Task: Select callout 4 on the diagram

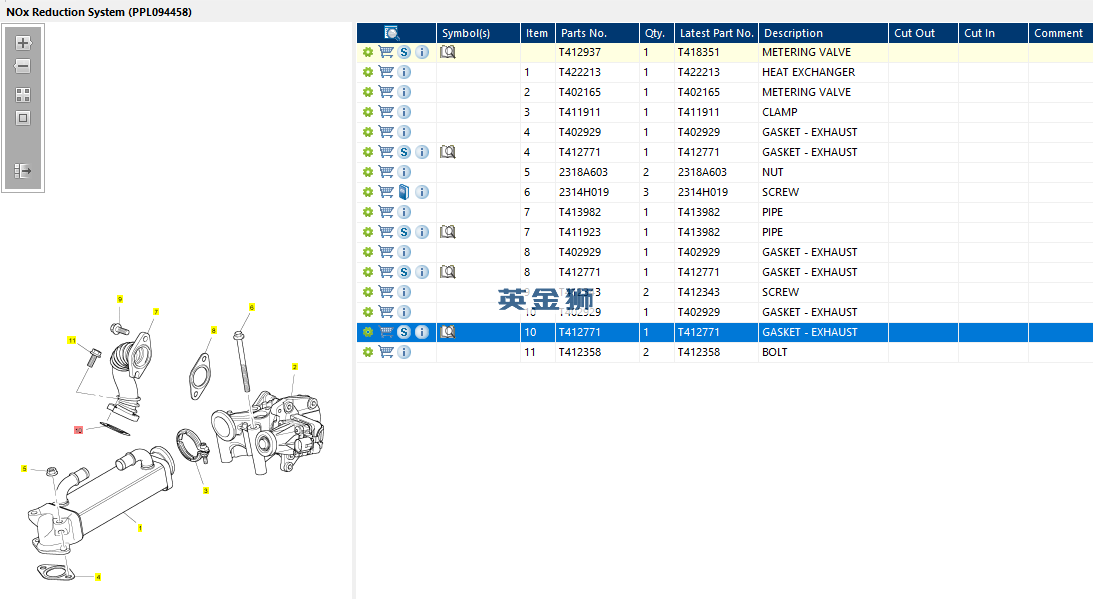Action: click(x=98, y=577)
